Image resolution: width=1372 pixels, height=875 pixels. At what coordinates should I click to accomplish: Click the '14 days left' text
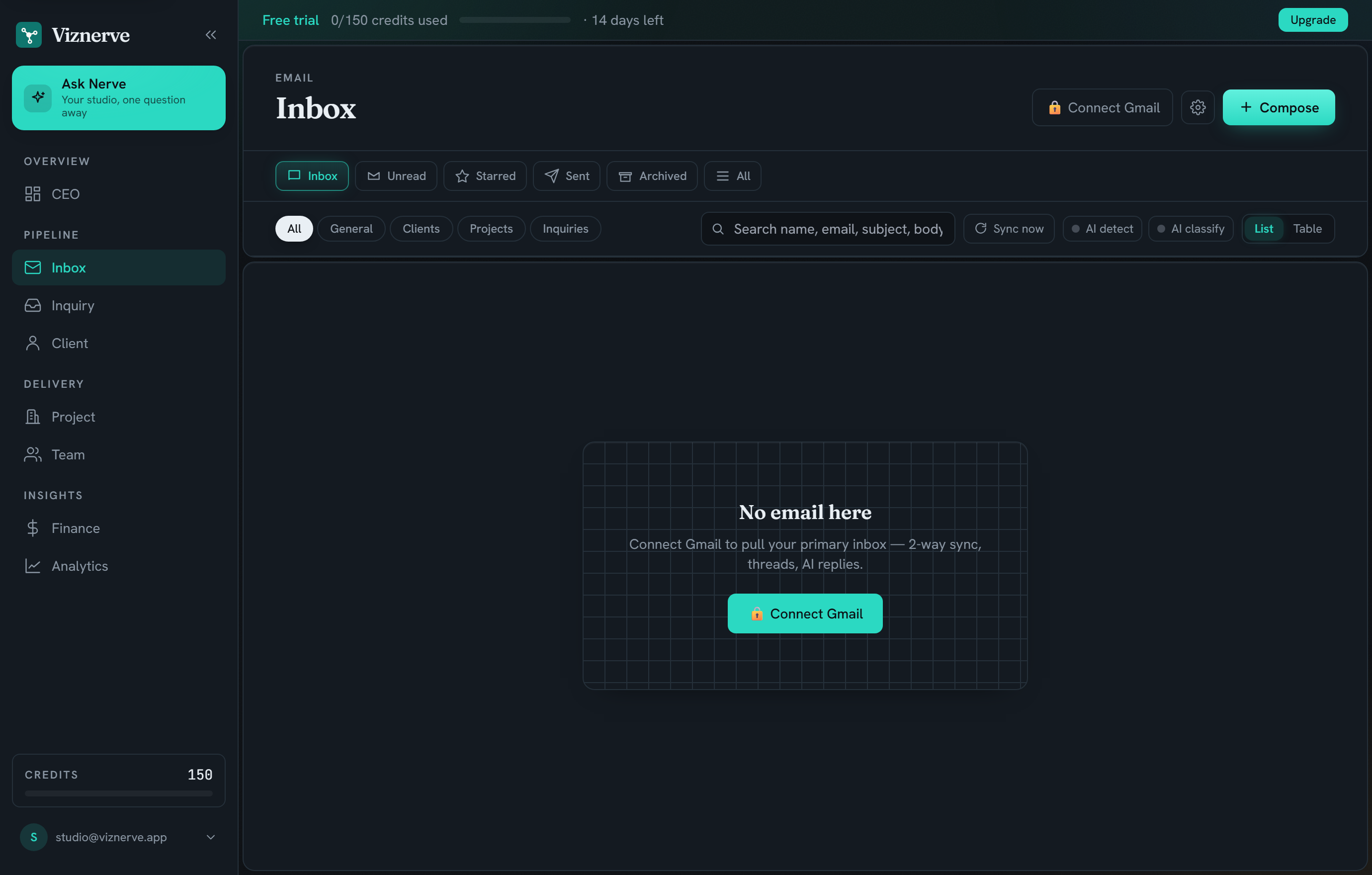coord(627,20)
